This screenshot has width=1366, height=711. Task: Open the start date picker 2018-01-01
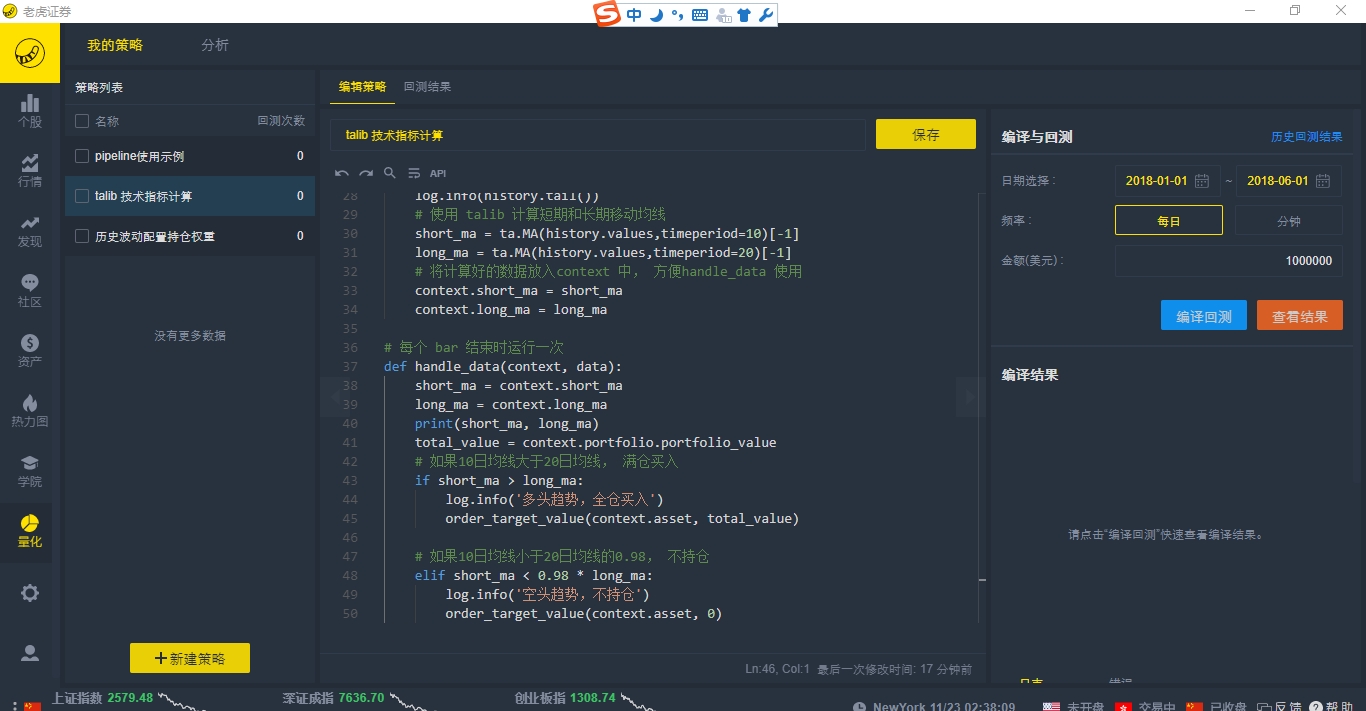click(1167, 181)
